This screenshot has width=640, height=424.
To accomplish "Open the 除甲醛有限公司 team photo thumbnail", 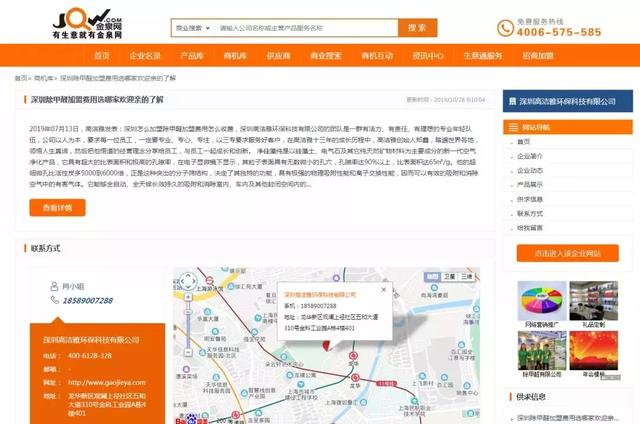I will click(x=542, y=350).
